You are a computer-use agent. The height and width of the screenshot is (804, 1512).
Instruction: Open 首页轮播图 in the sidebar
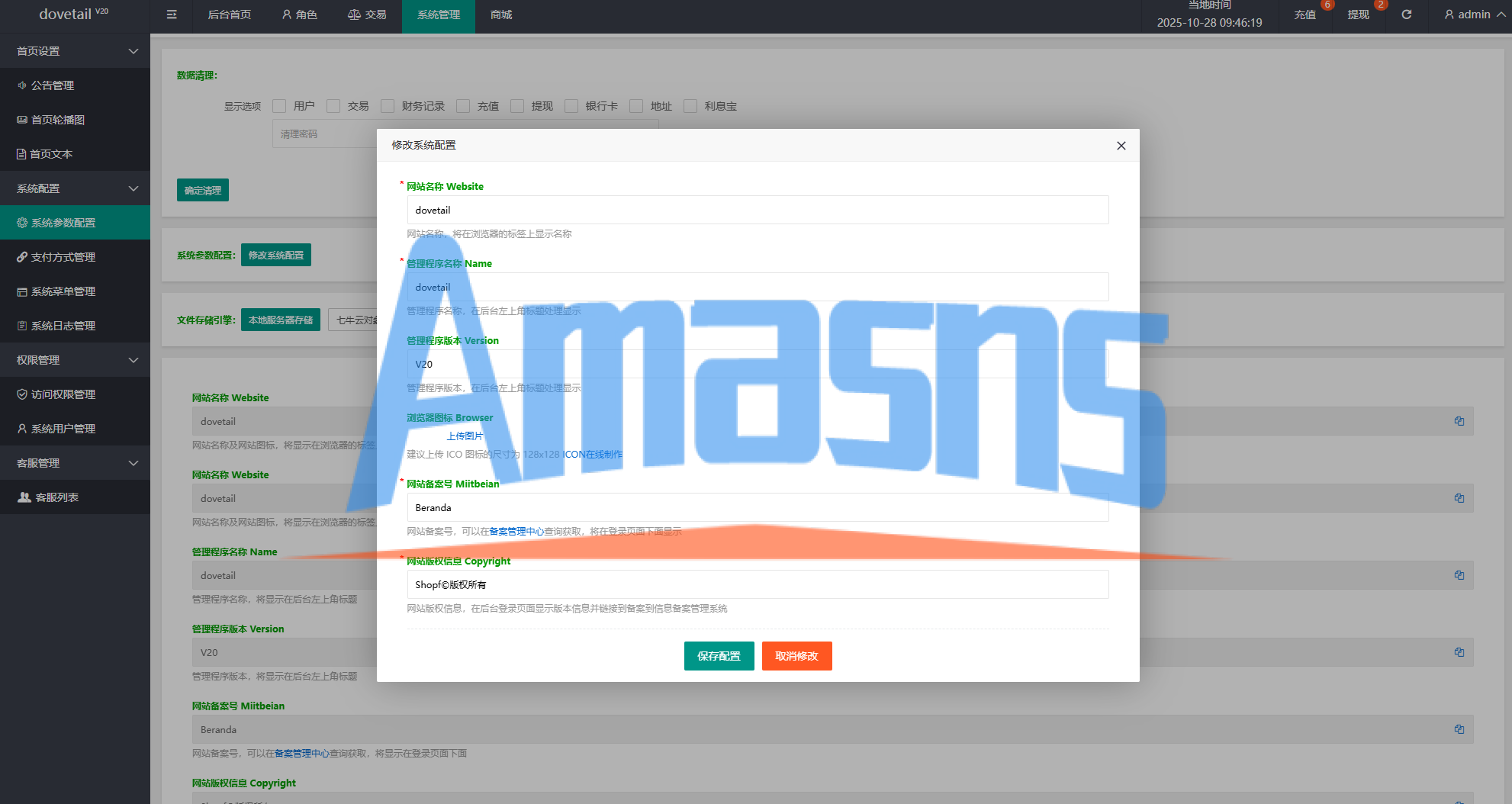75,120
